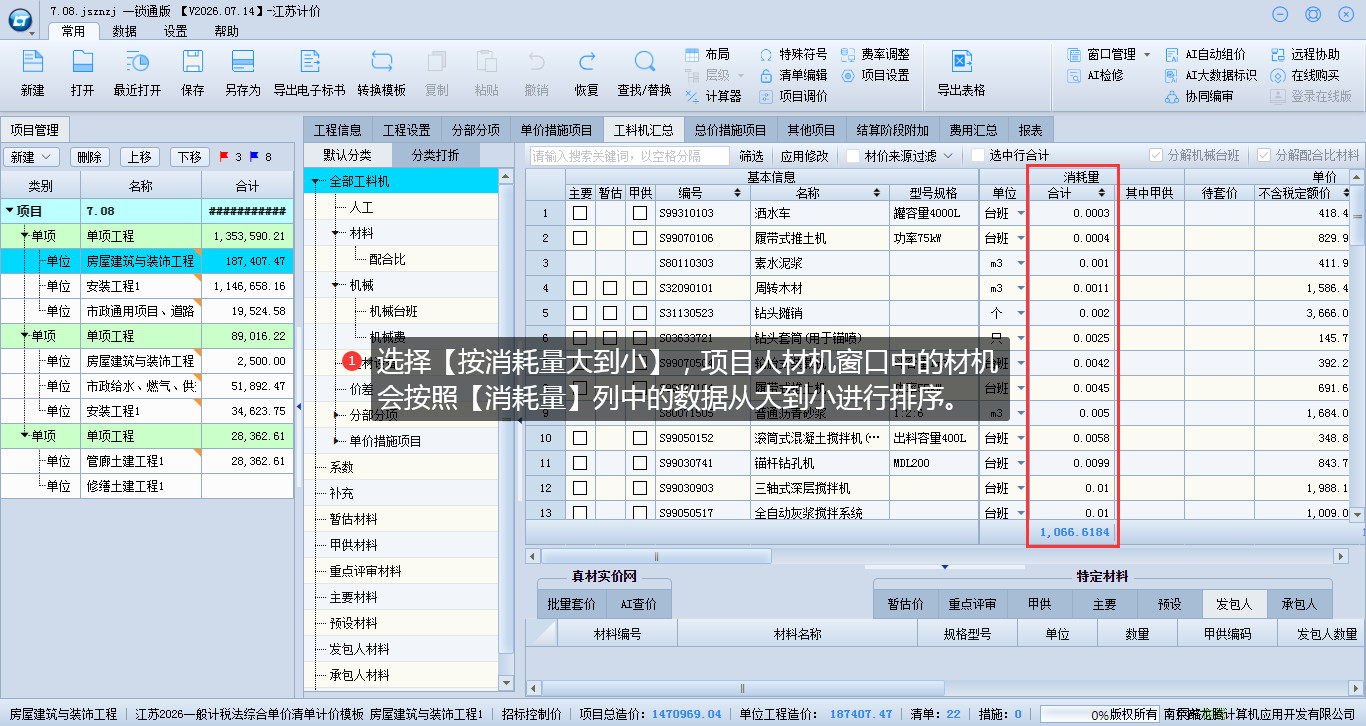Screen dimensions: 1366x726
Task: Open 协同编审 tool
Action: [1200, 97]
